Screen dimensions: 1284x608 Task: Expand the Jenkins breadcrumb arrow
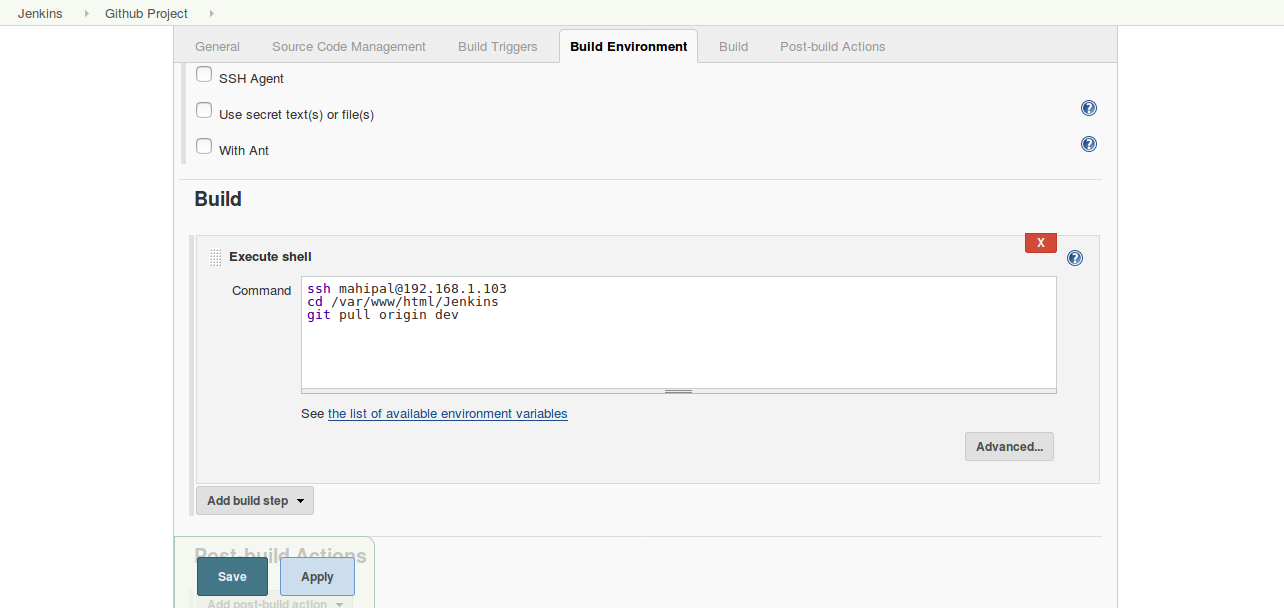(x=85, y=14)
